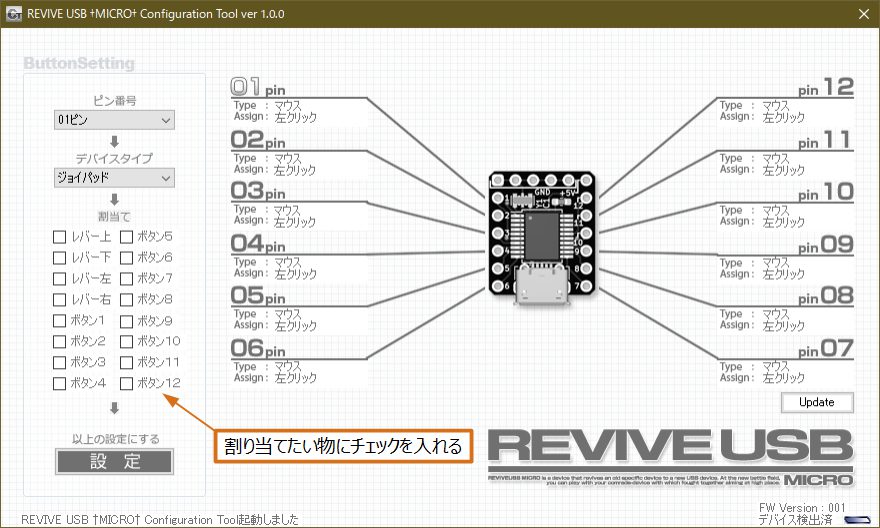
Task: Click the startup status message at bottom
Action: tap(160, 520)
